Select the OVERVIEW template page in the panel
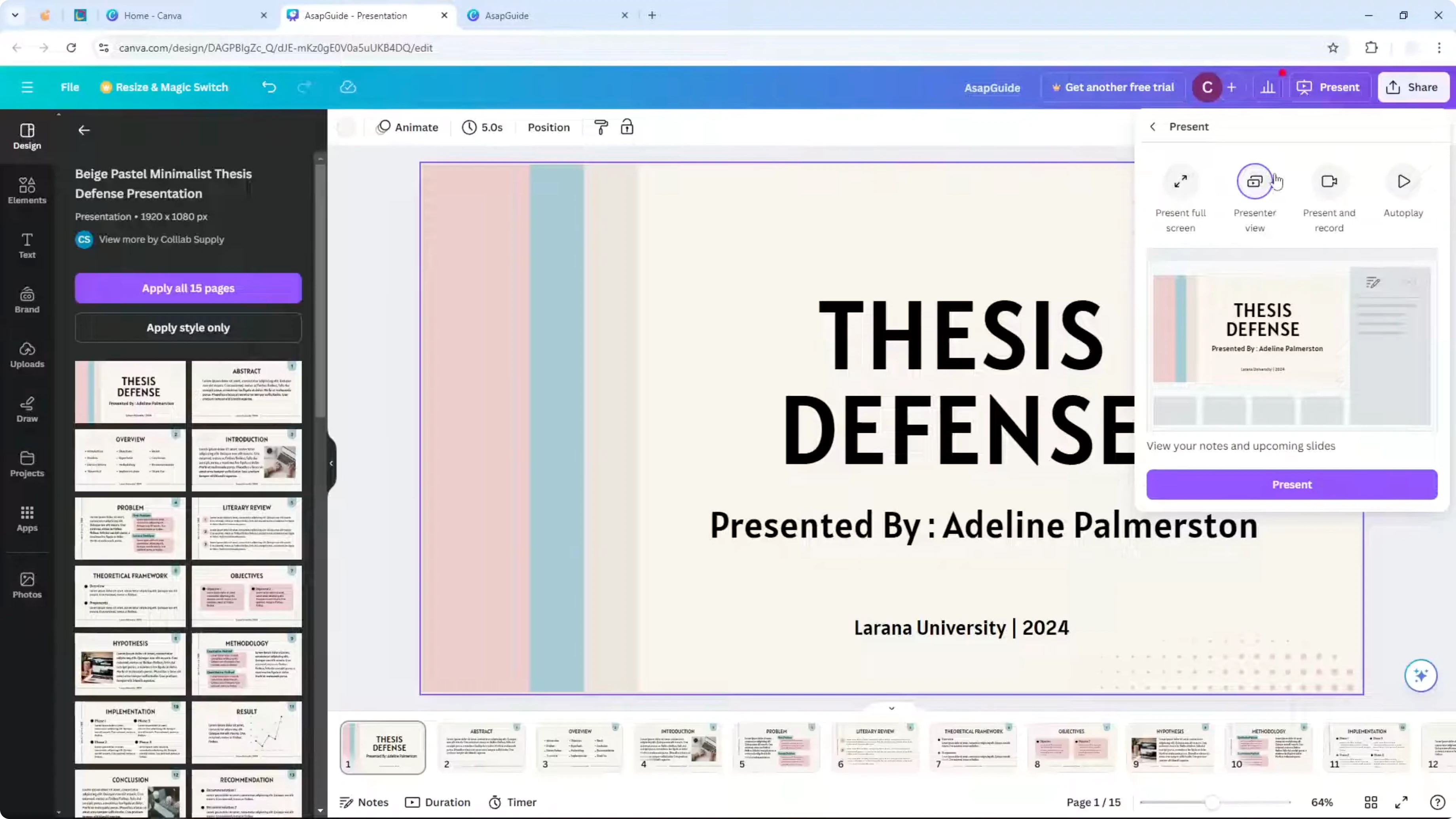The width and height of the screenshot is (1456, 819). pos(130,460)
